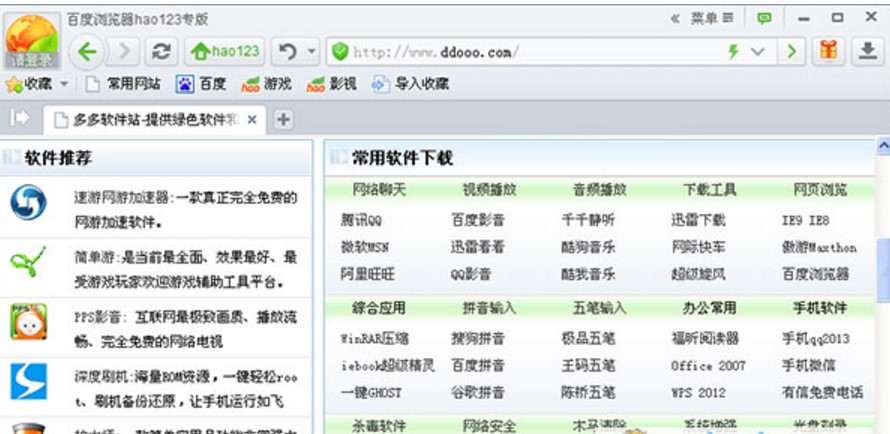Click the WinRAR压缩 link

coord(375,339)
